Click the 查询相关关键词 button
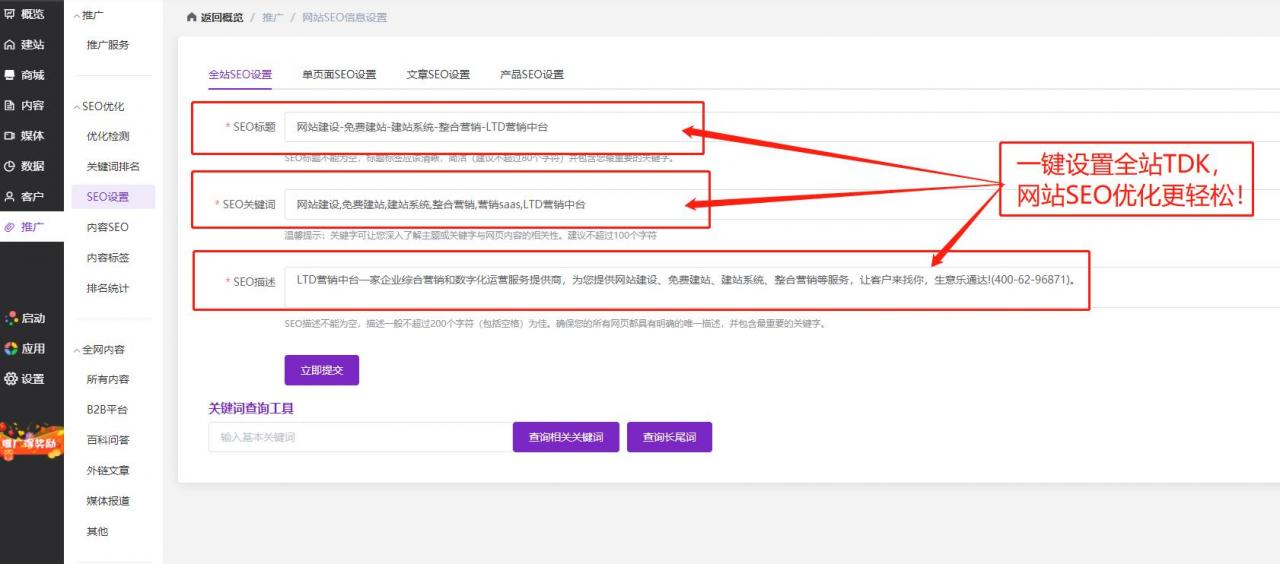 tap(566, 437)
